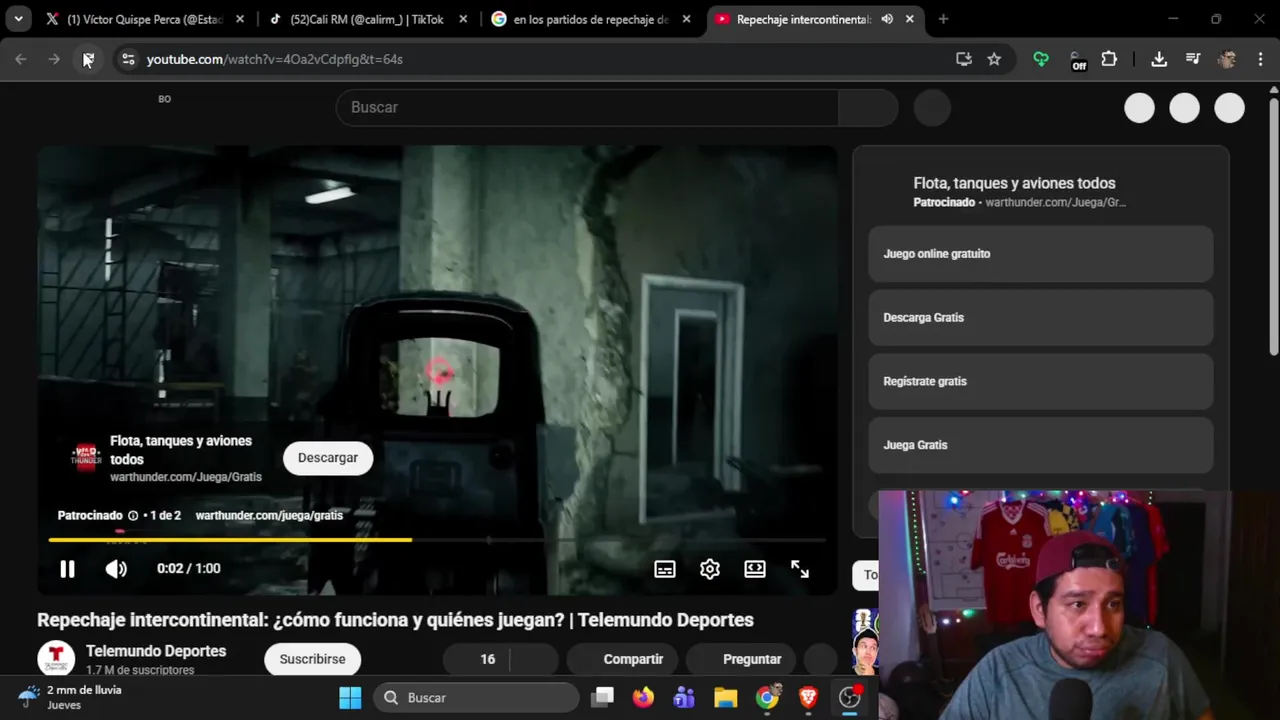This screenshot has width=1280, height=720.
Task: Open the Windows Start menu
Action: click(x=350, y=698)
